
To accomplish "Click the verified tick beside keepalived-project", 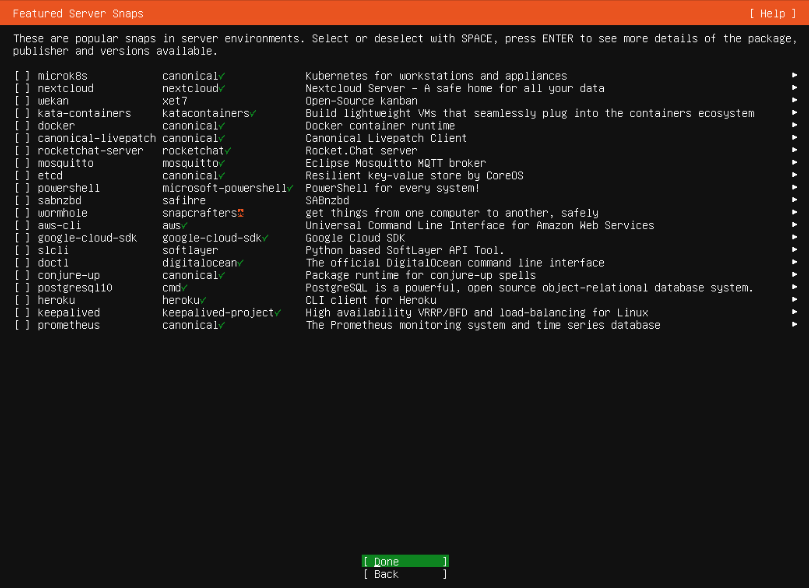I will point(278,313).
